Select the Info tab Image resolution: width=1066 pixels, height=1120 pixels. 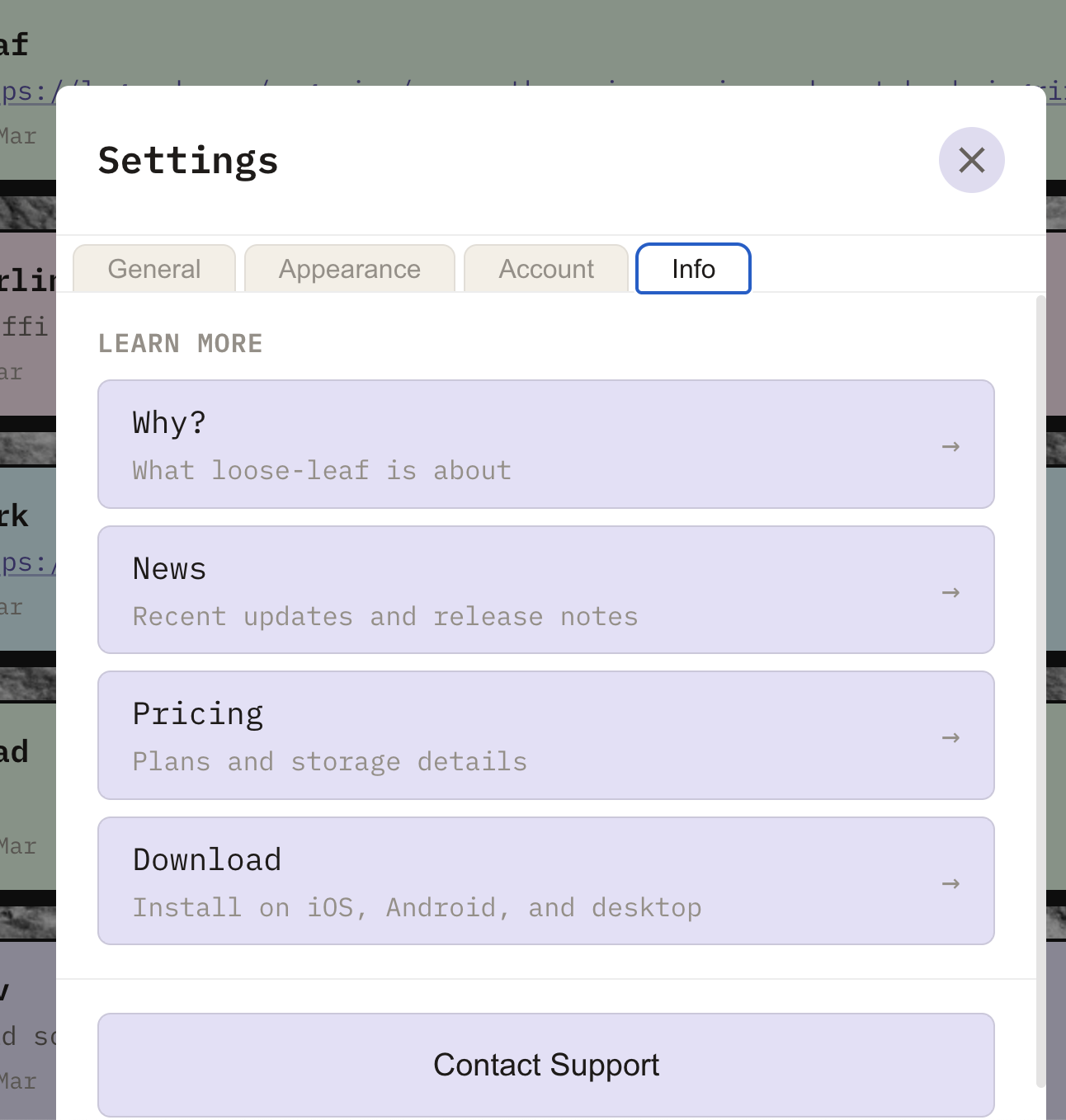[x=693, y=269]
